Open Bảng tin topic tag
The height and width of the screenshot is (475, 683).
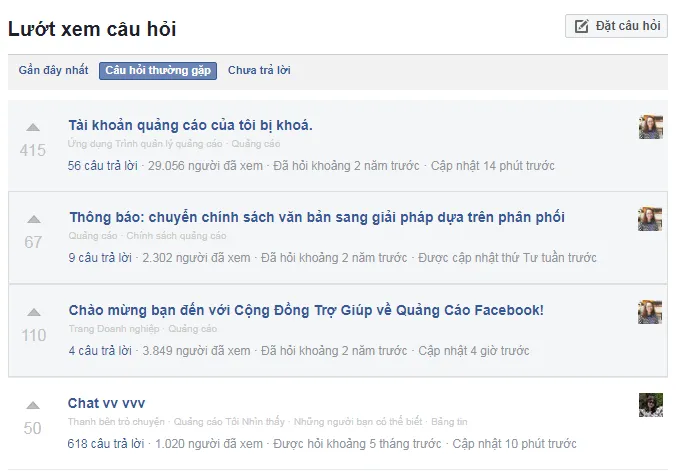[x=449, y=422]
